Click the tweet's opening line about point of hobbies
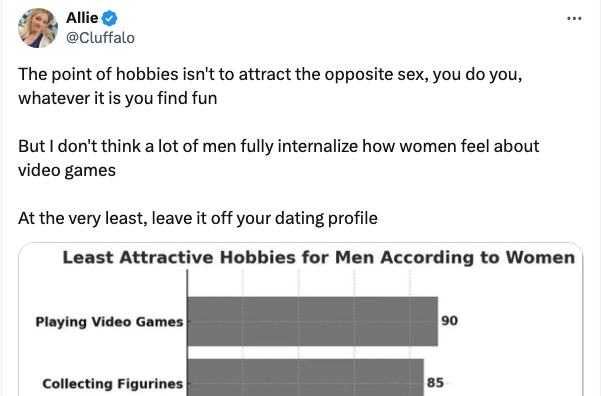 (270, 74)
